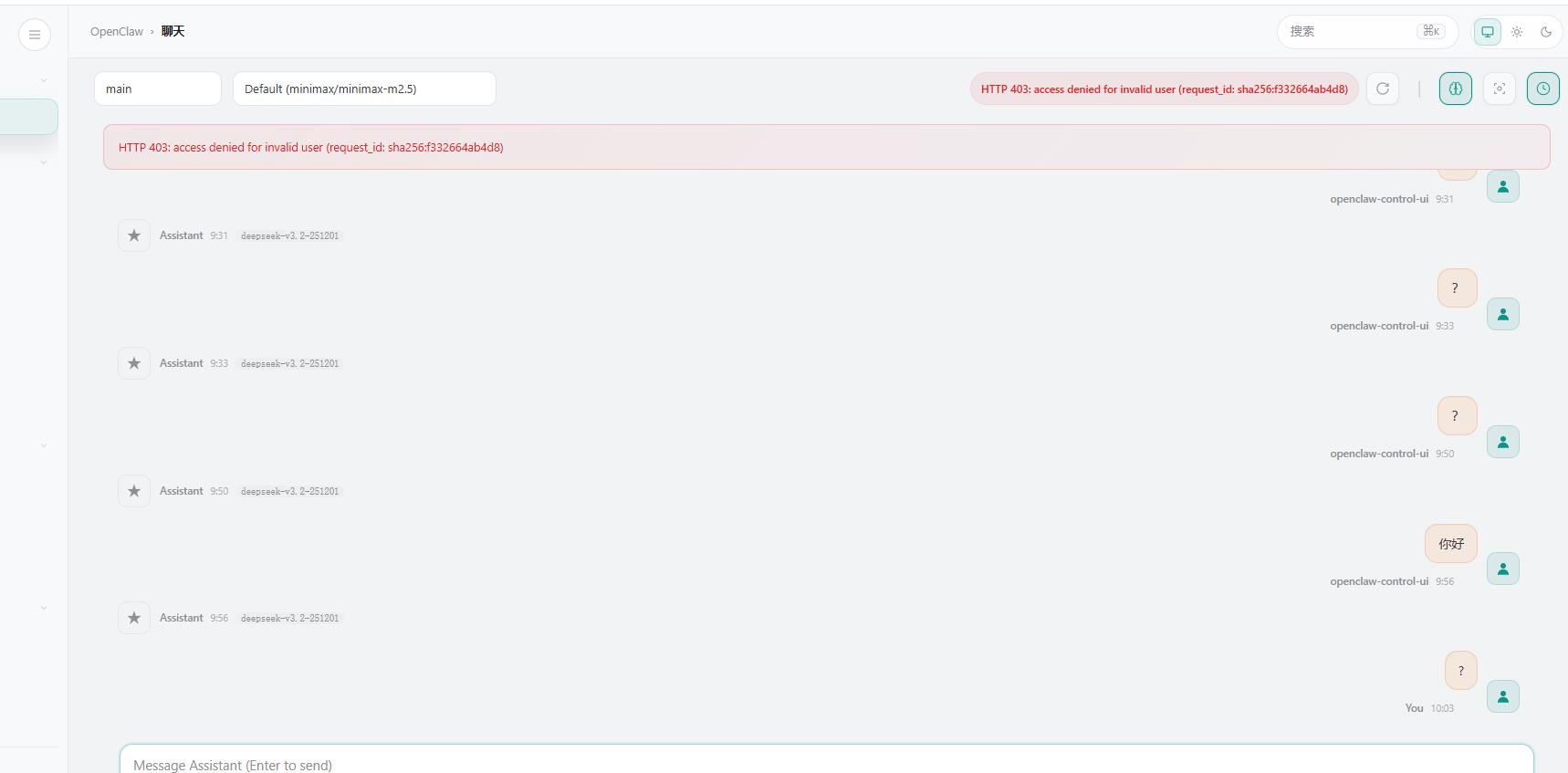This screenshot has height=773, width=1568.
Task: Open the main session dropdown
Action: point(158,89)
